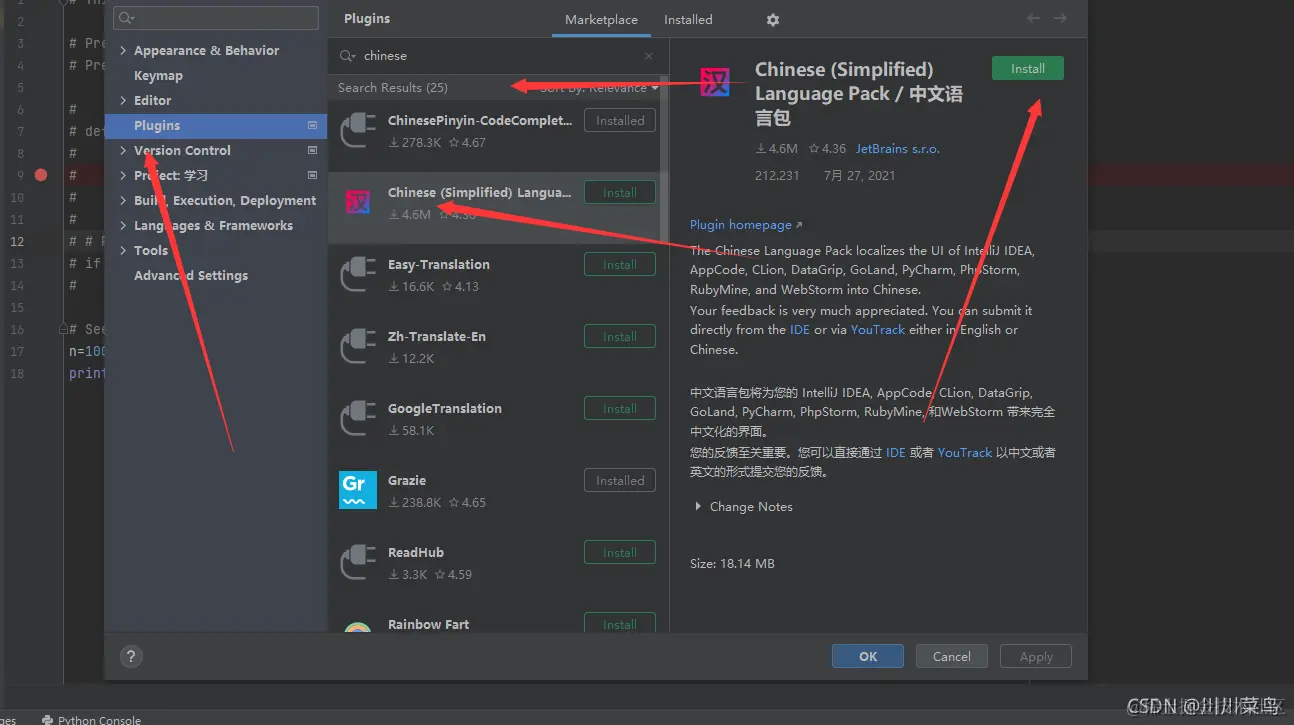Expand Languages & Frameworks node
Image resolution: width=1294 pixels, height=725 pixels.
[x=123, y=225]
